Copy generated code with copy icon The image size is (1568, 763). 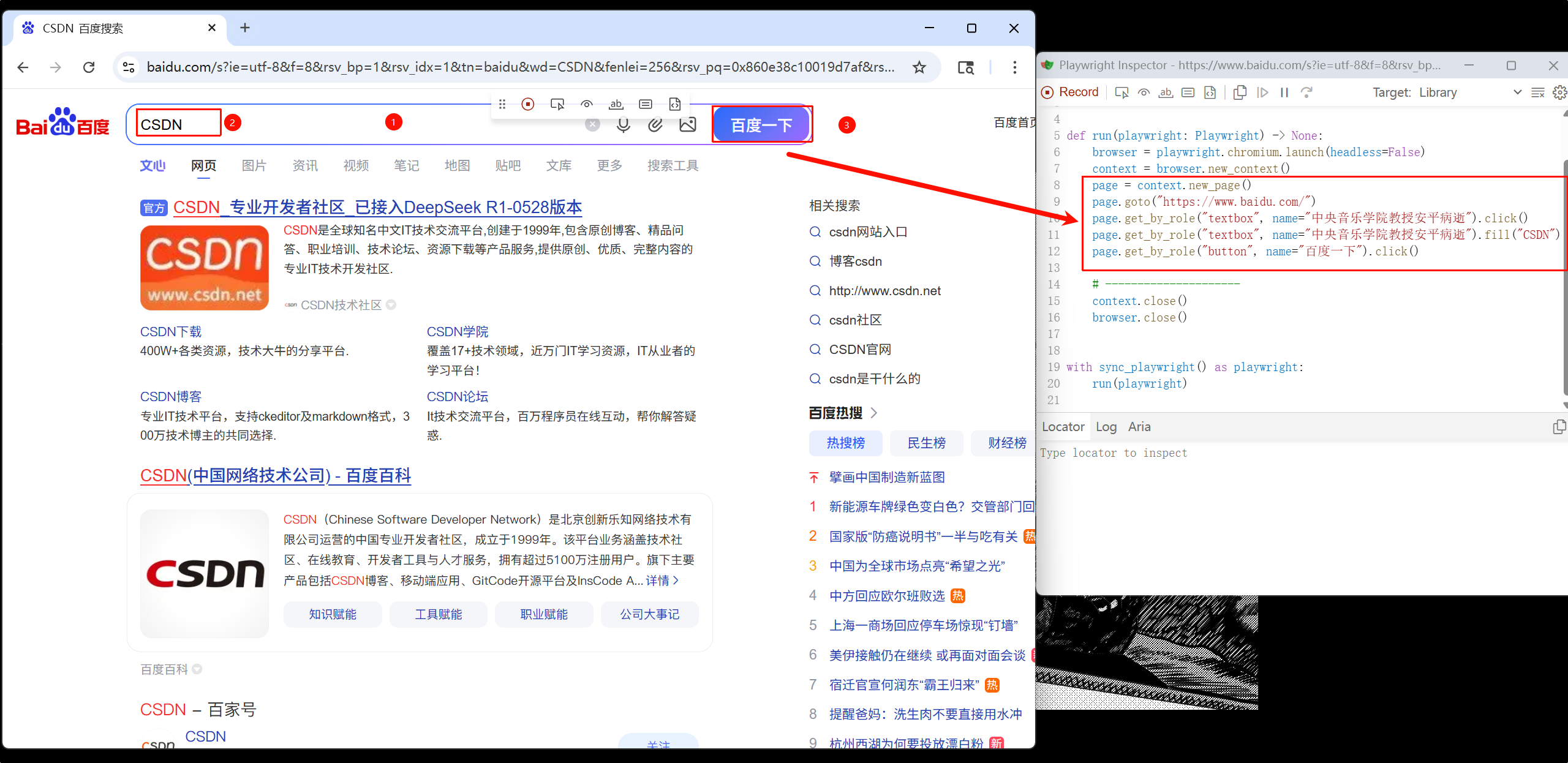pyautogui.click(x=1240, y=92)
